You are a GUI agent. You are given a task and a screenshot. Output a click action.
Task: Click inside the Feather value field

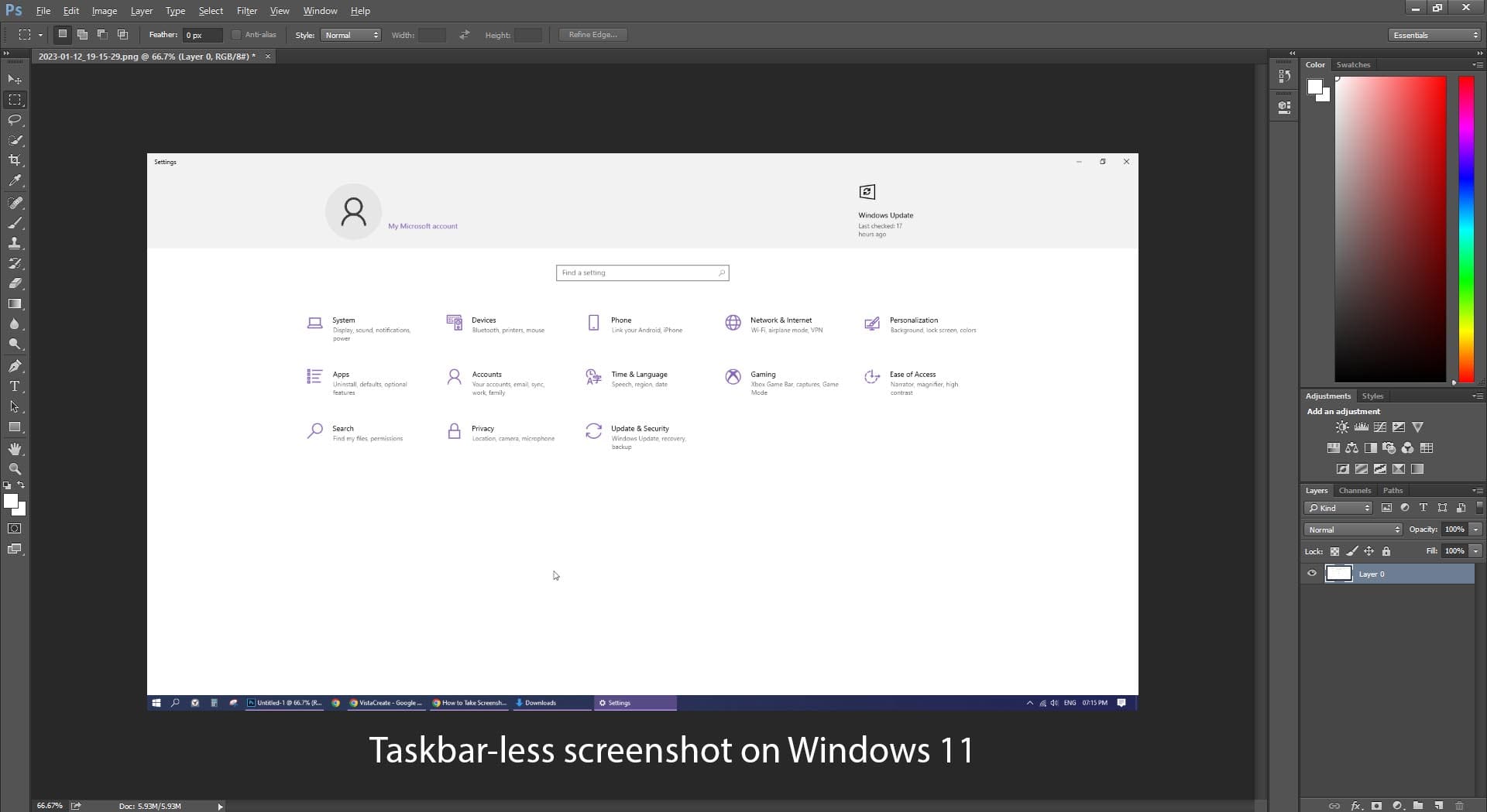[203, 34]
